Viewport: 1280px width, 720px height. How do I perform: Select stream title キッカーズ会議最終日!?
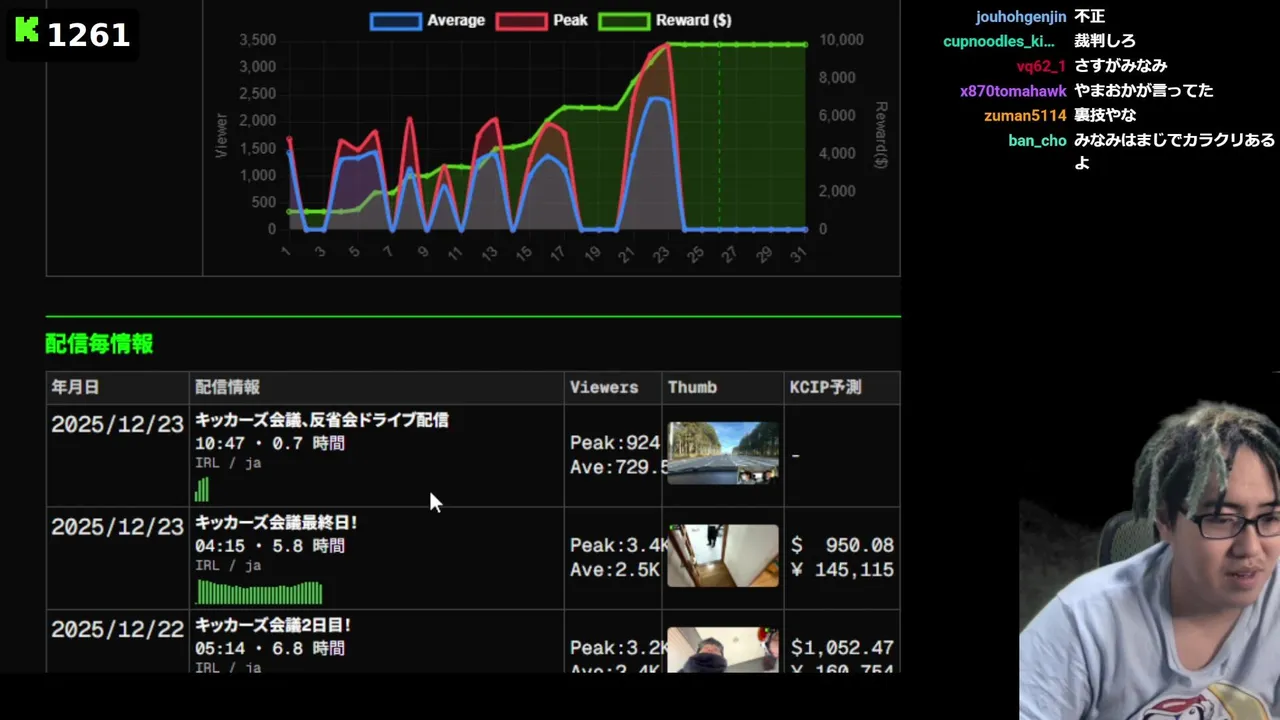click(276, 522)
